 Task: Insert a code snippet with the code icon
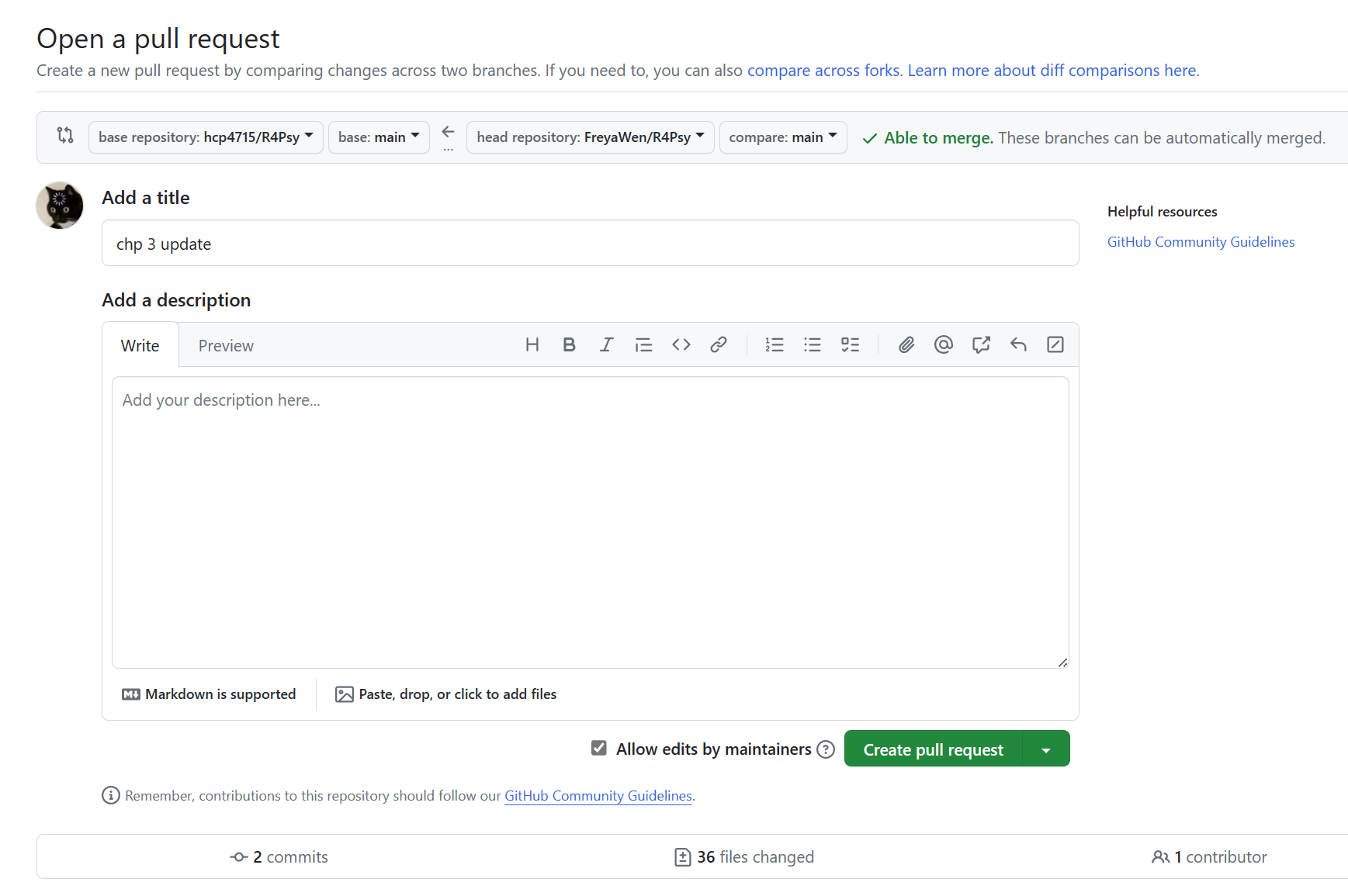tap(681, 345)
